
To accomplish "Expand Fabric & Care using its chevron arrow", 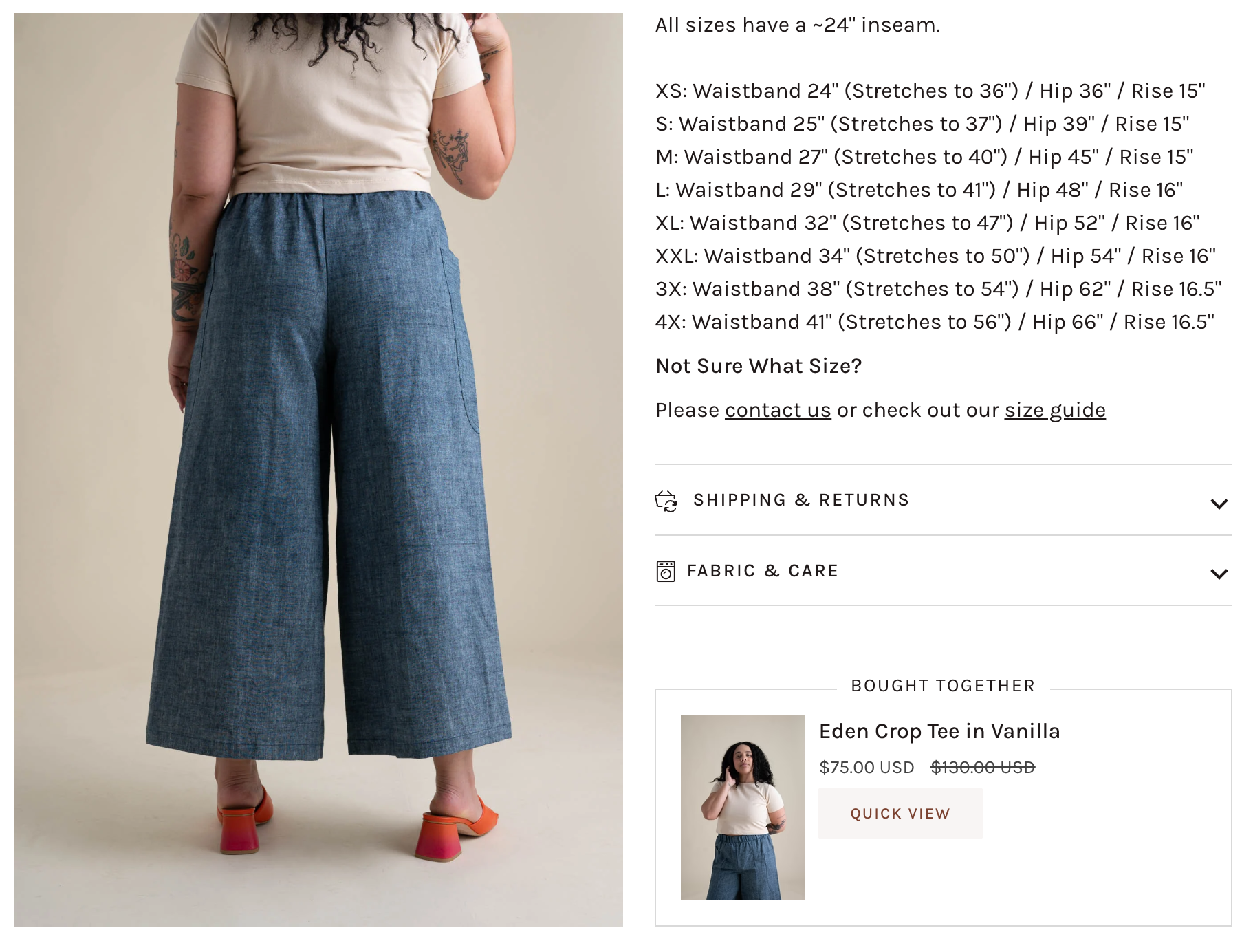I will click(1219, 574).
